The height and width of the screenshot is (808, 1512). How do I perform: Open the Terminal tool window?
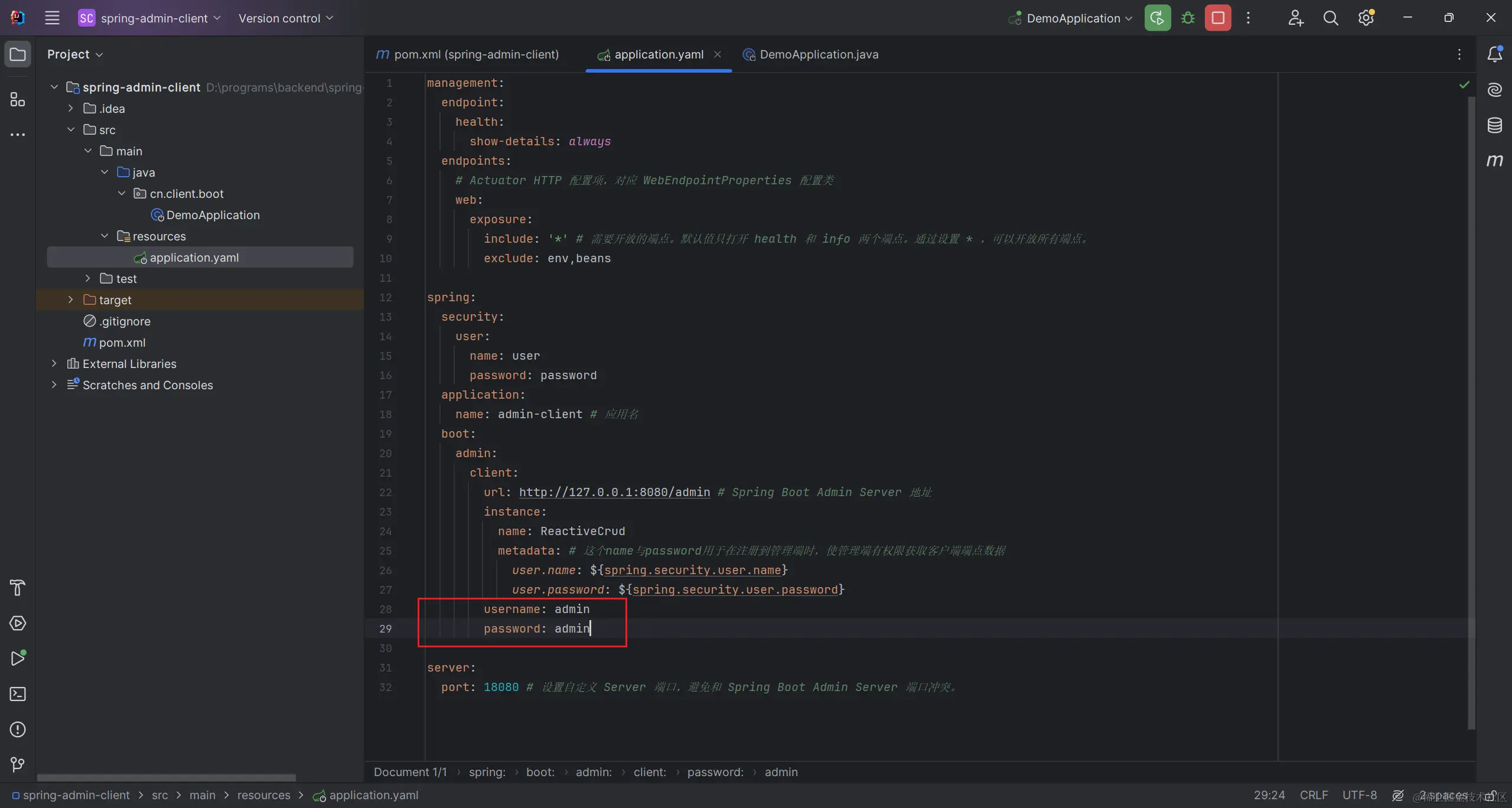18,694
